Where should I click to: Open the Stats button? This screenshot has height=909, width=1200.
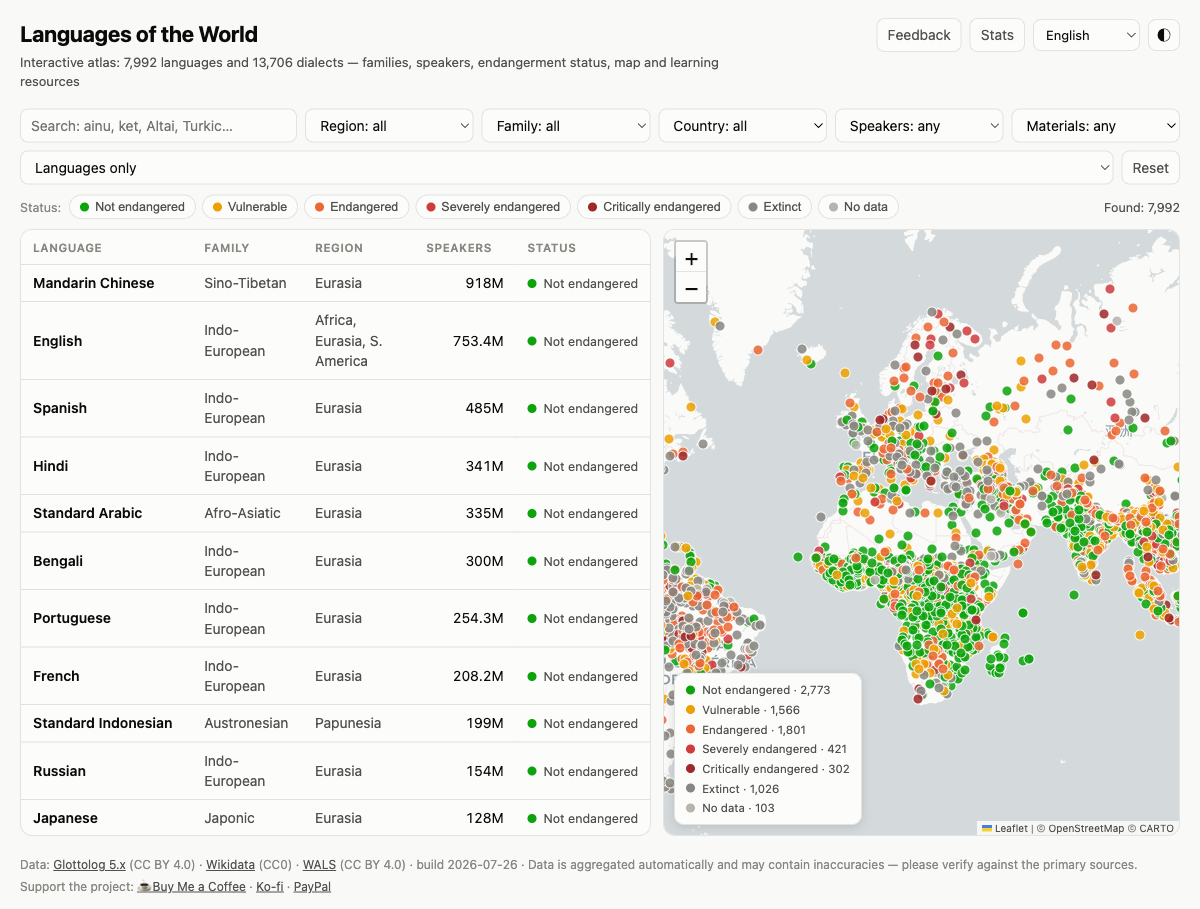point(997,35)
